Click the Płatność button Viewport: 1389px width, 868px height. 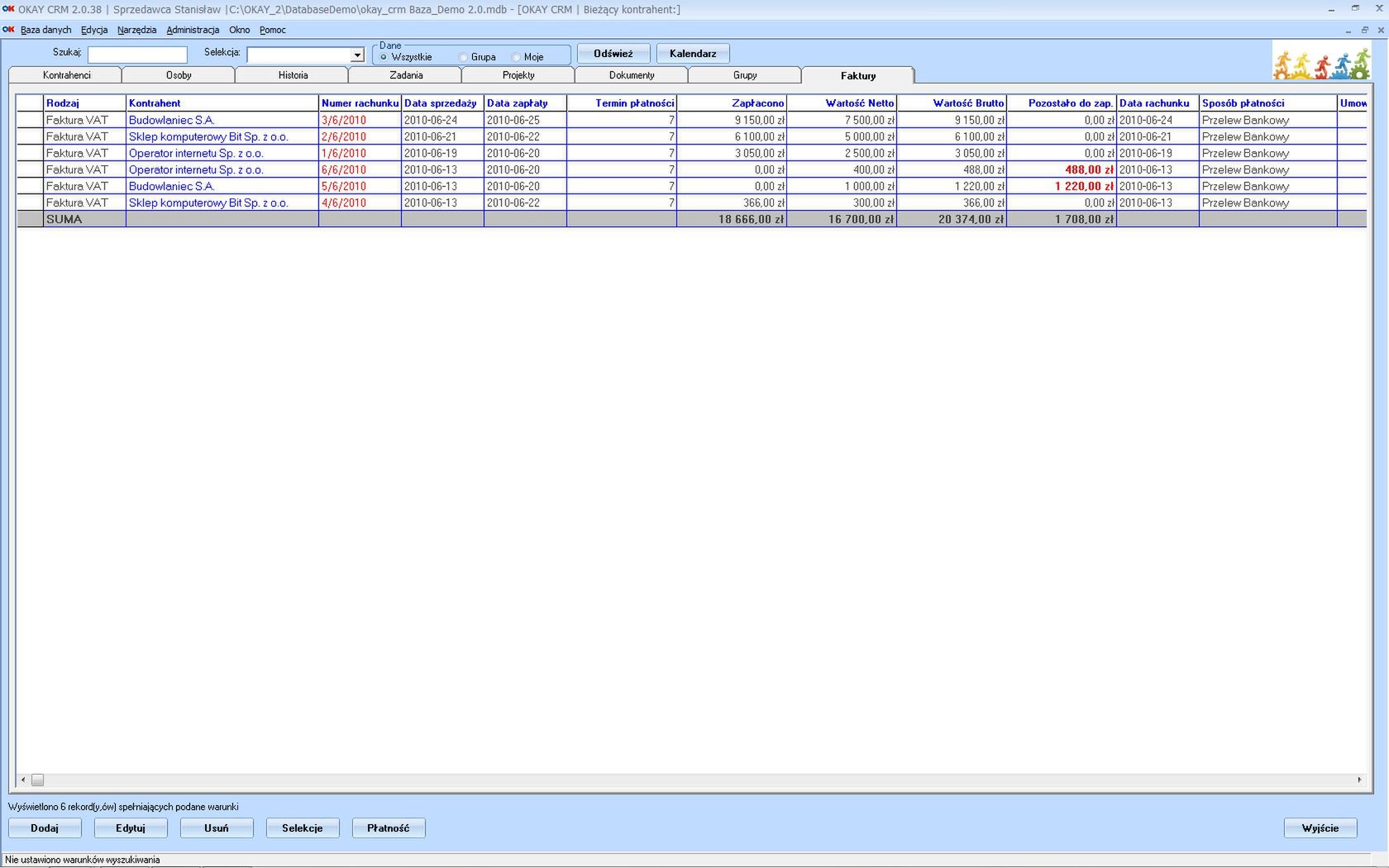click(389, 828)
